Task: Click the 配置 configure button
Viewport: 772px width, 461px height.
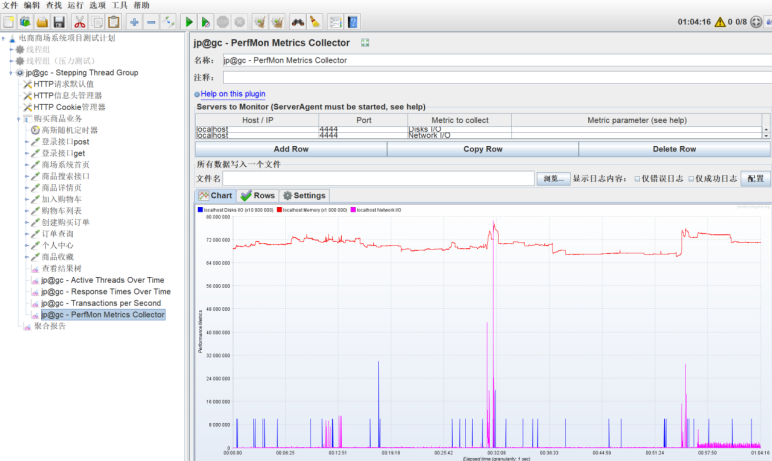Action: point(755,179)
